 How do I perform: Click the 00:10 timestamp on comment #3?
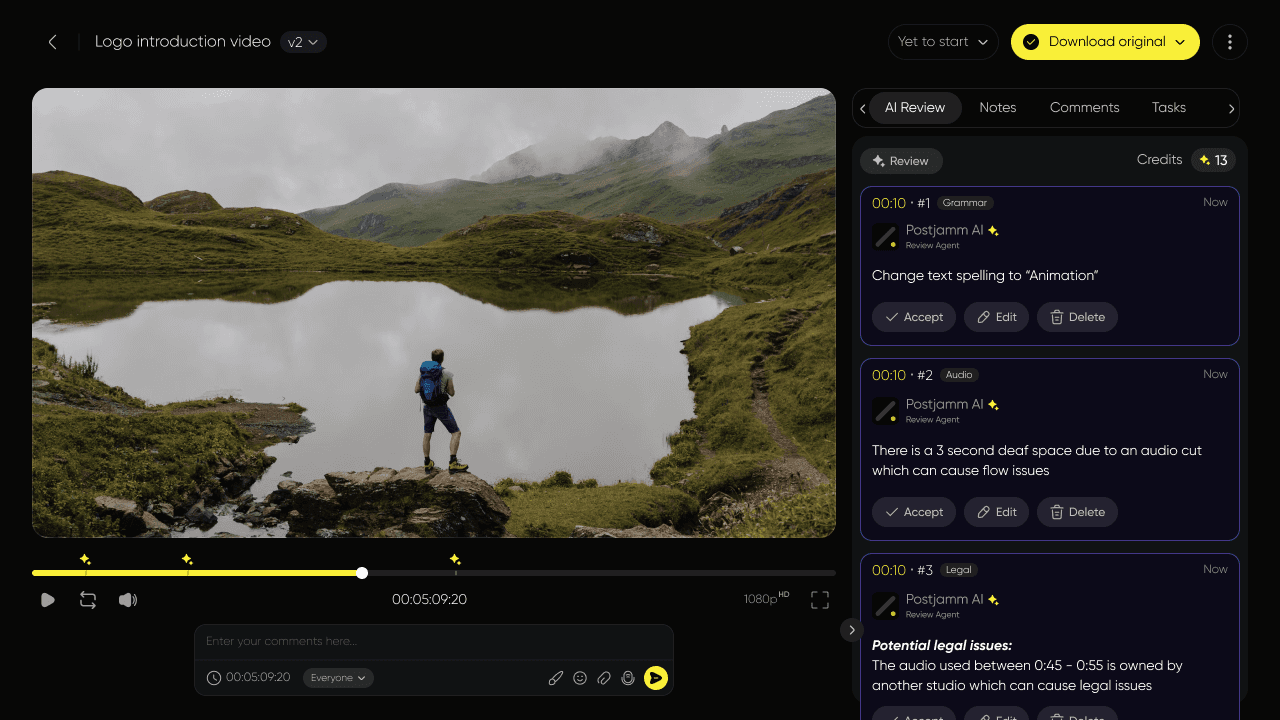(888, 570)
